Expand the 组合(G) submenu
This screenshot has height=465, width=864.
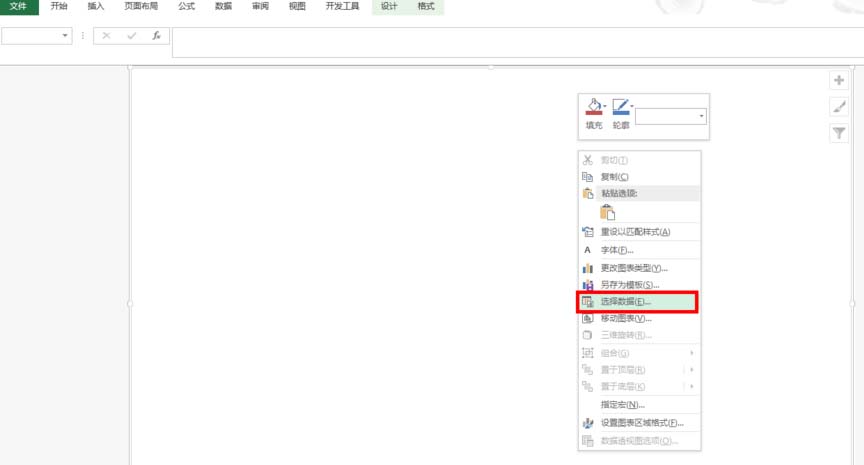[639, 353]
